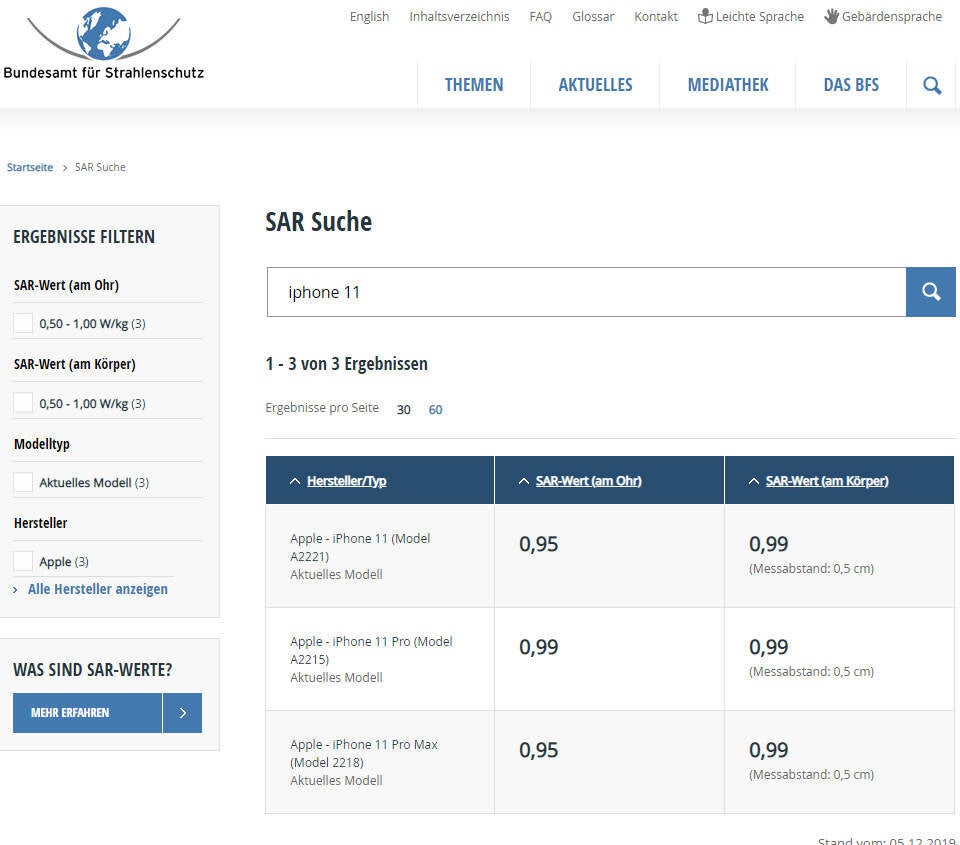Open the MEDIATHEK navigation menu
This screenshot has width=960, height=845.
point(728,85)
